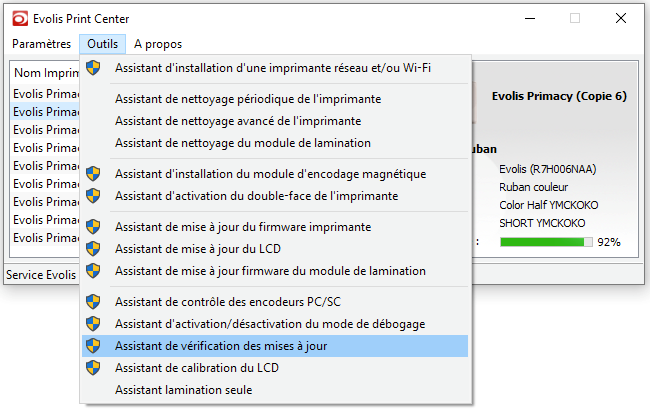This screenshot has width=650, height=412.
Task: Click shield icon beside lamination firmware update assistant
Action: [x=93, y=271]
